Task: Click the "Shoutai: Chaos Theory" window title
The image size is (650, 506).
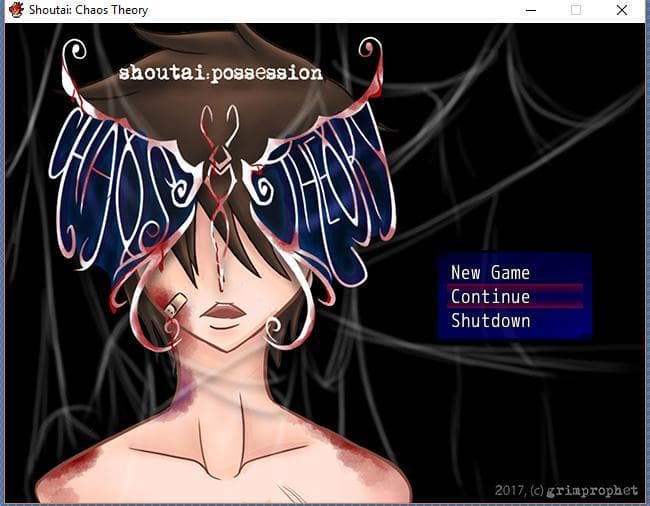Action: (x=88, y=10)
